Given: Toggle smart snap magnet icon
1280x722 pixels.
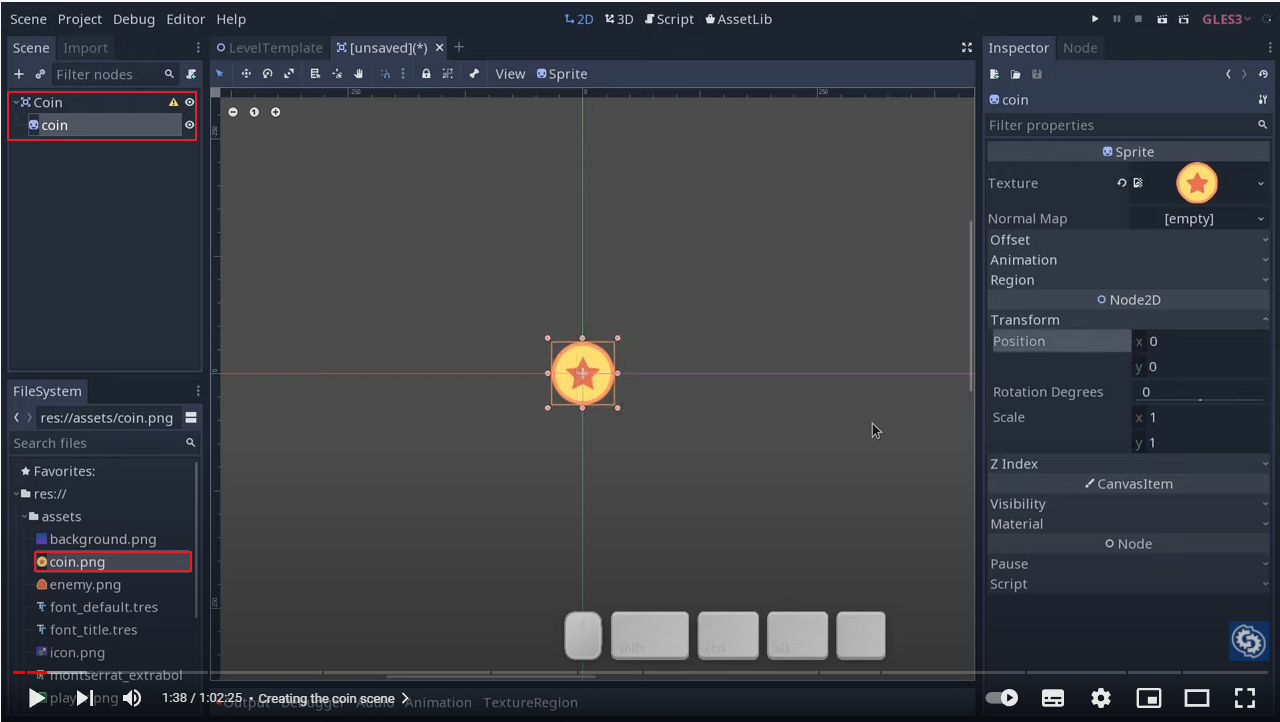Looking at the screenshot, I should tap(385, 73).
